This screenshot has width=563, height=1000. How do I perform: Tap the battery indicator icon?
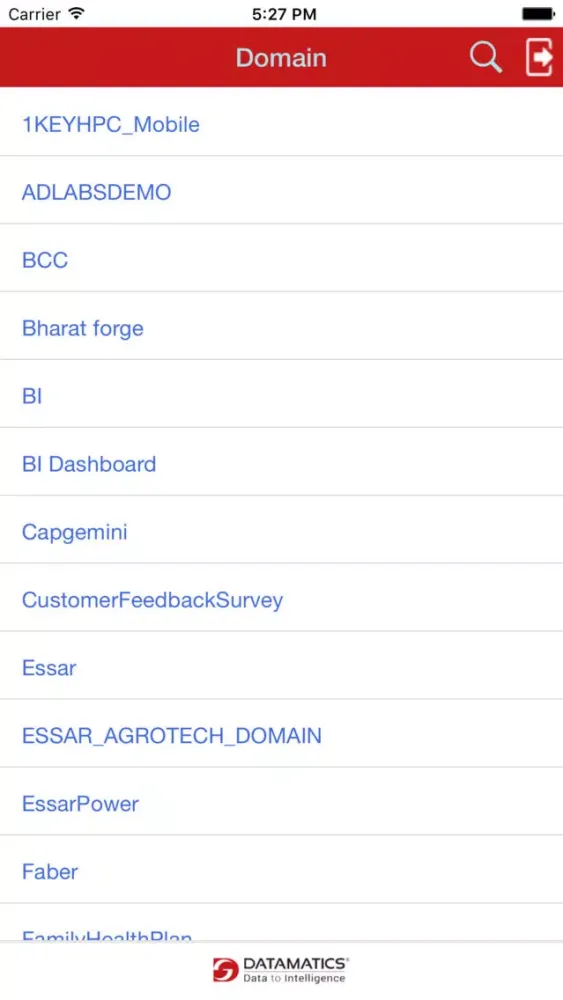pos(539,13)
